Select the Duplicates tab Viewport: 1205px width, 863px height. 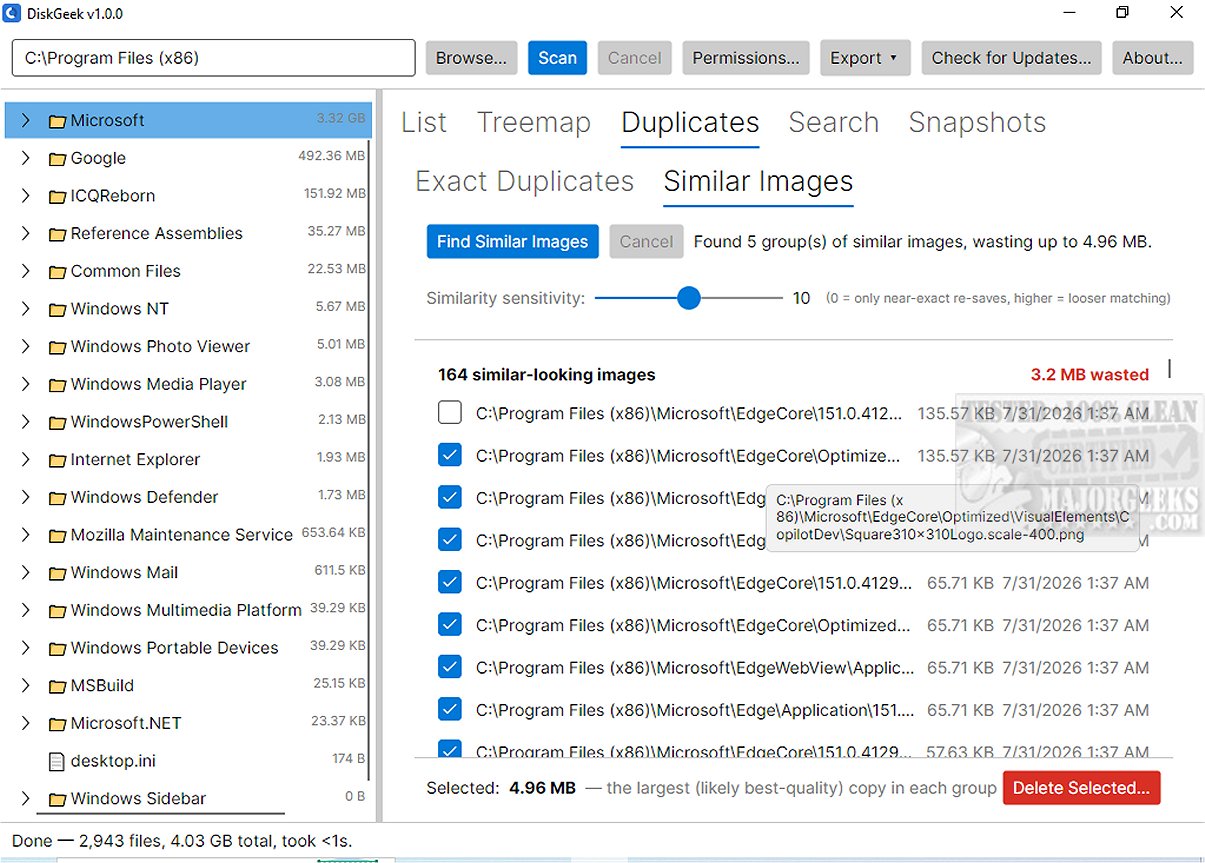tap(690, 122)
